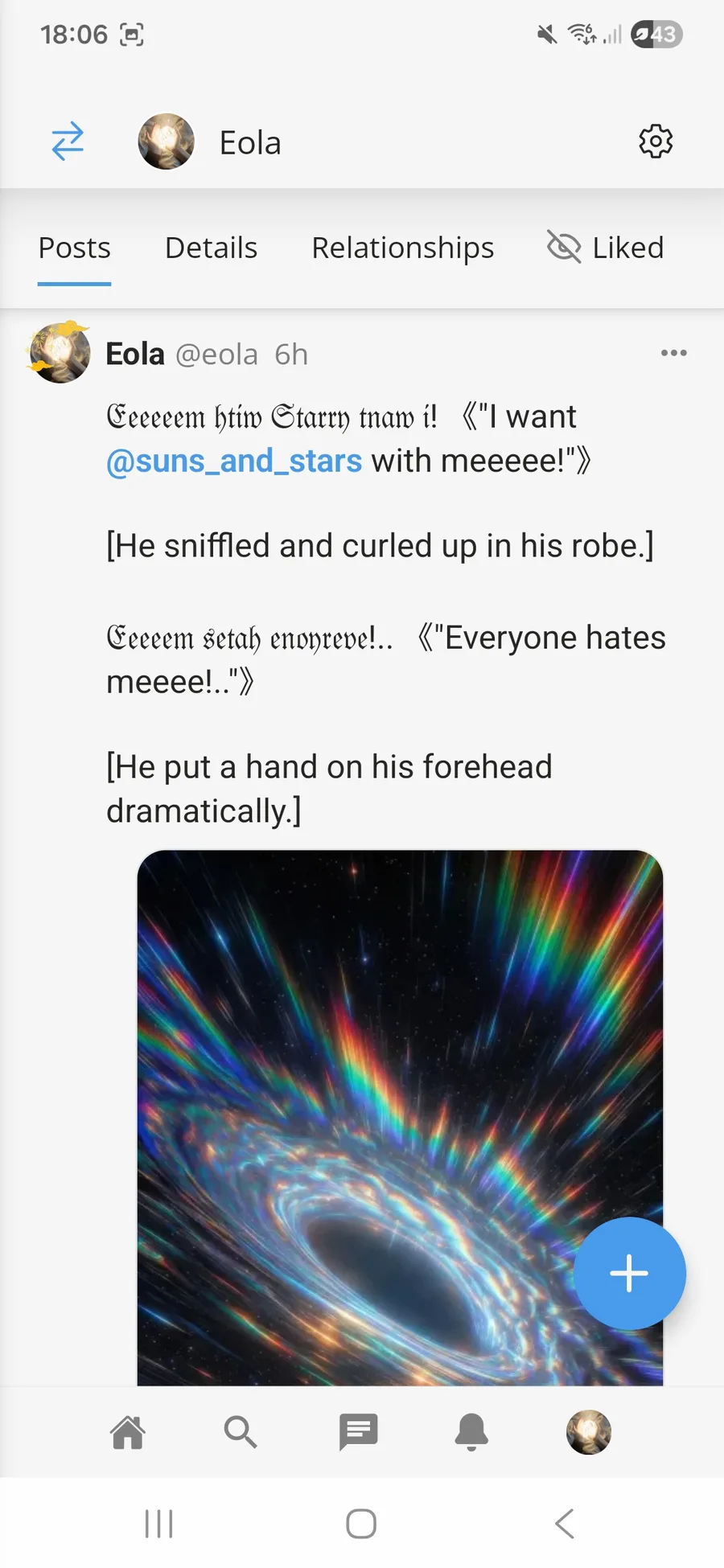Open the search magnifier in bottom bar
This screenshot has width=724, height=1568.
pyautogui.click(x=240, y=1432)
